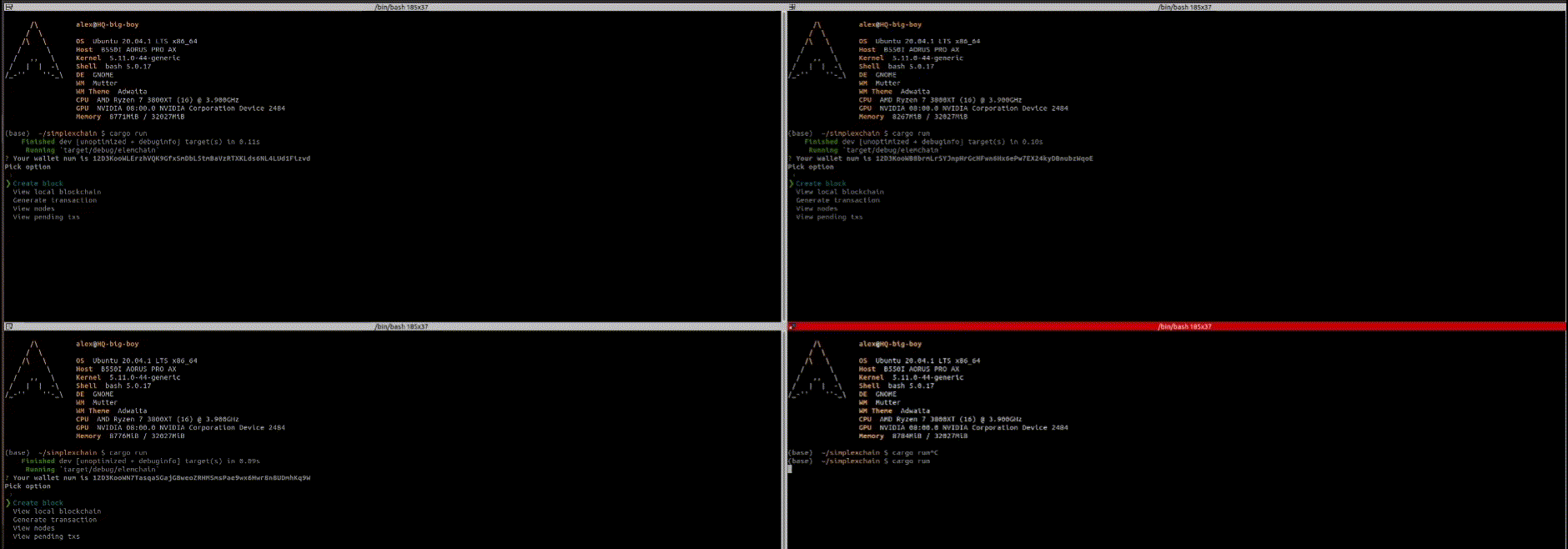This screenshot has width=1568, height=549.
Task: Click the terminal cursor in red-titled pane
Action: [x=790, y=469]
